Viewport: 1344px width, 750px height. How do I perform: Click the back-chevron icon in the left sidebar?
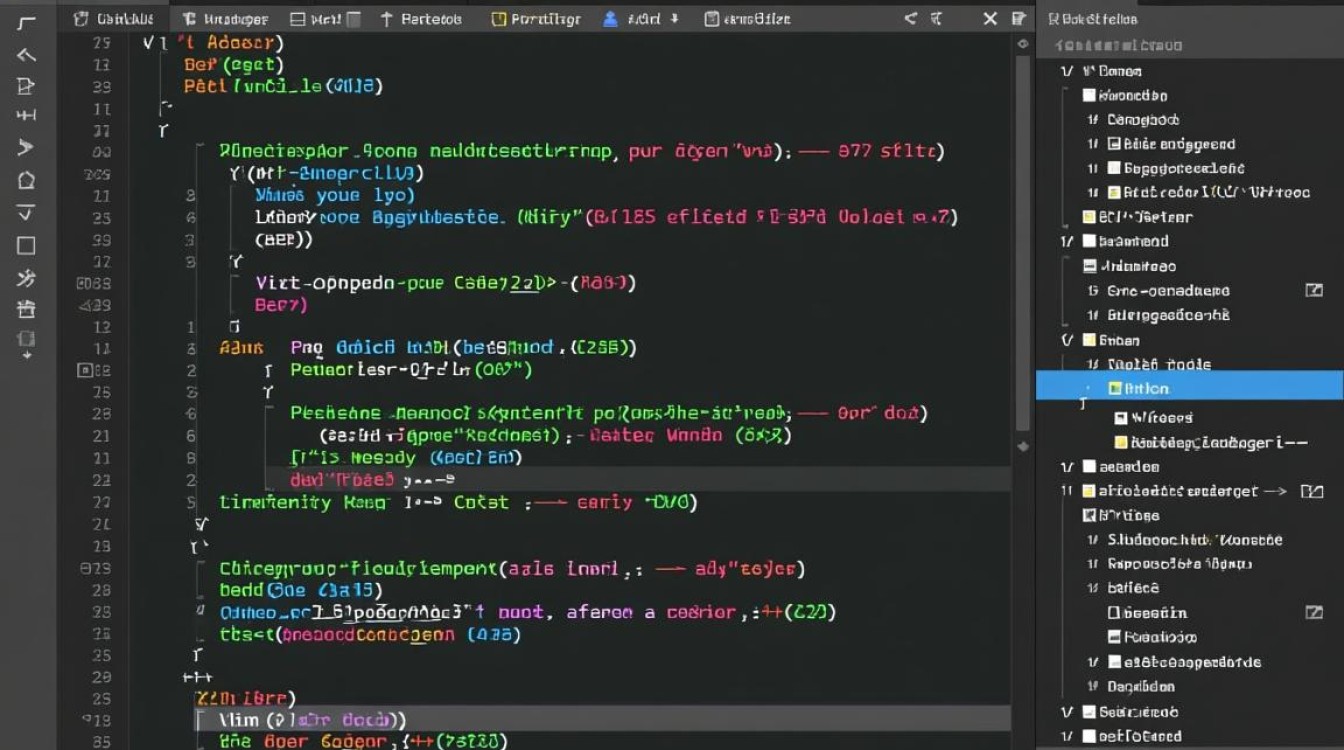pos(26,55)
